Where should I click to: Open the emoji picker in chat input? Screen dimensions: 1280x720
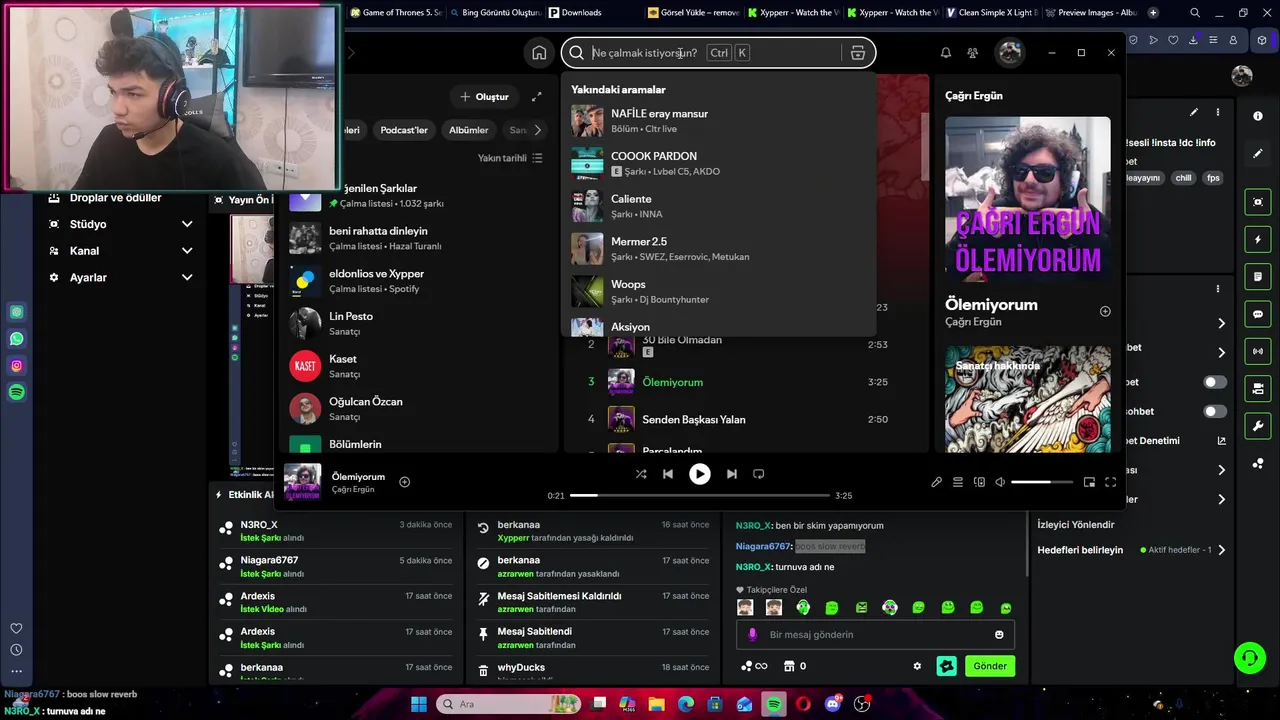[999, 635]
